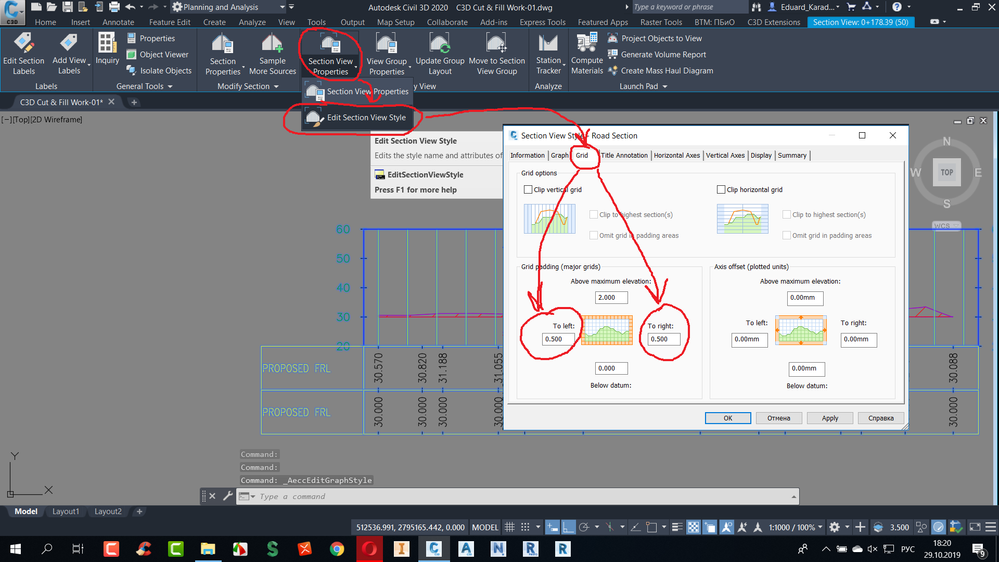Open File Explorer from taskbar
The height and width of the screenshot is (562, 999).
pos(208,549)
